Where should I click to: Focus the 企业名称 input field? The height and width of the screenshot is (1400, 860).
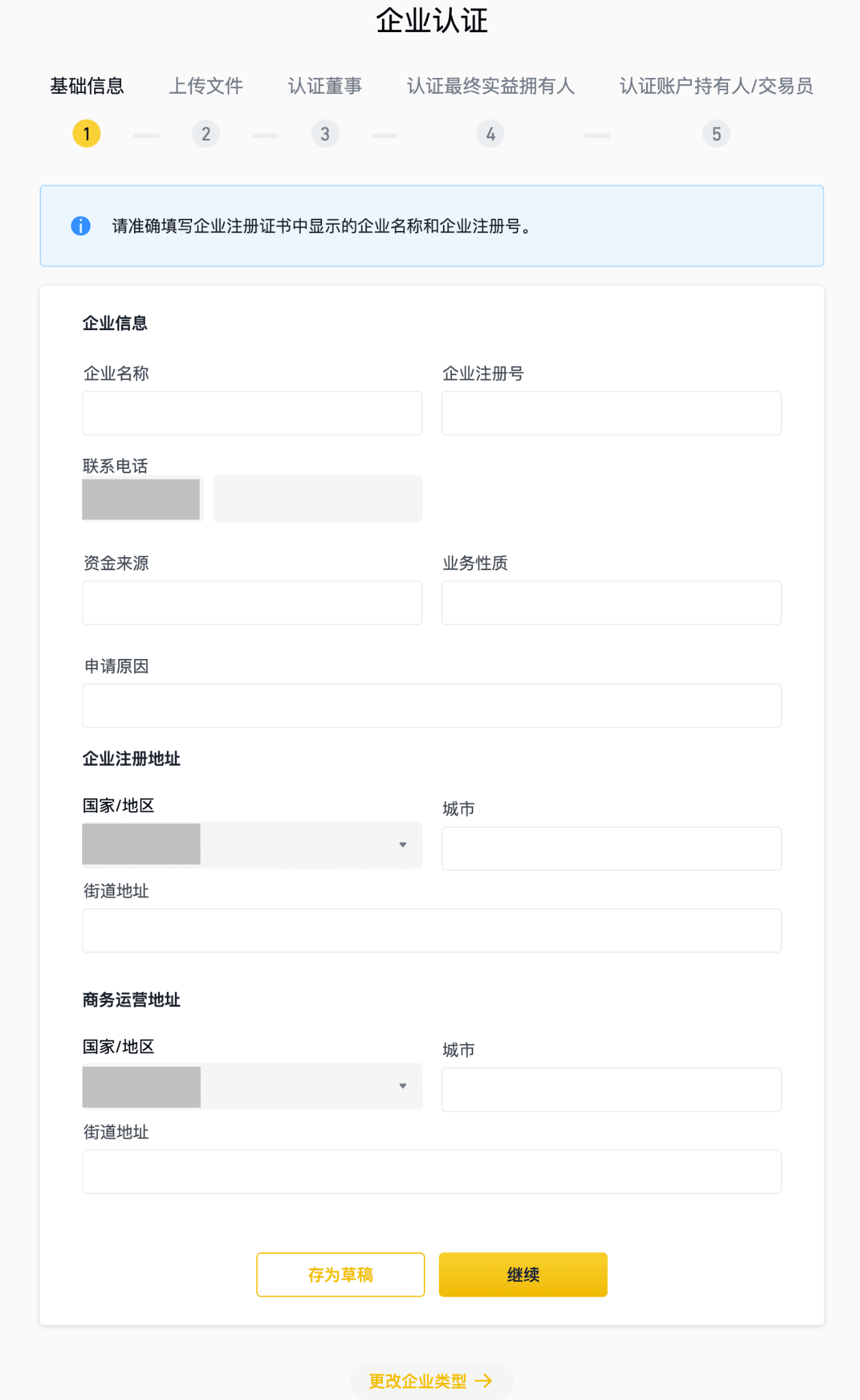point(252,414)
